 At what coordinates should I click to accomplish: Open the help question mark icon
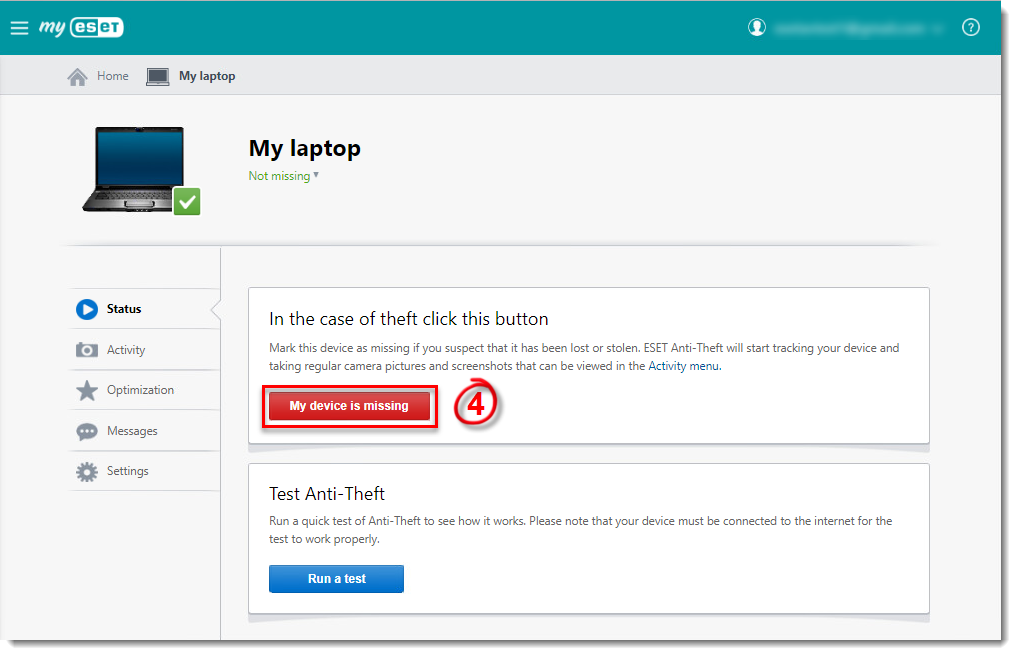pos(971,28)
